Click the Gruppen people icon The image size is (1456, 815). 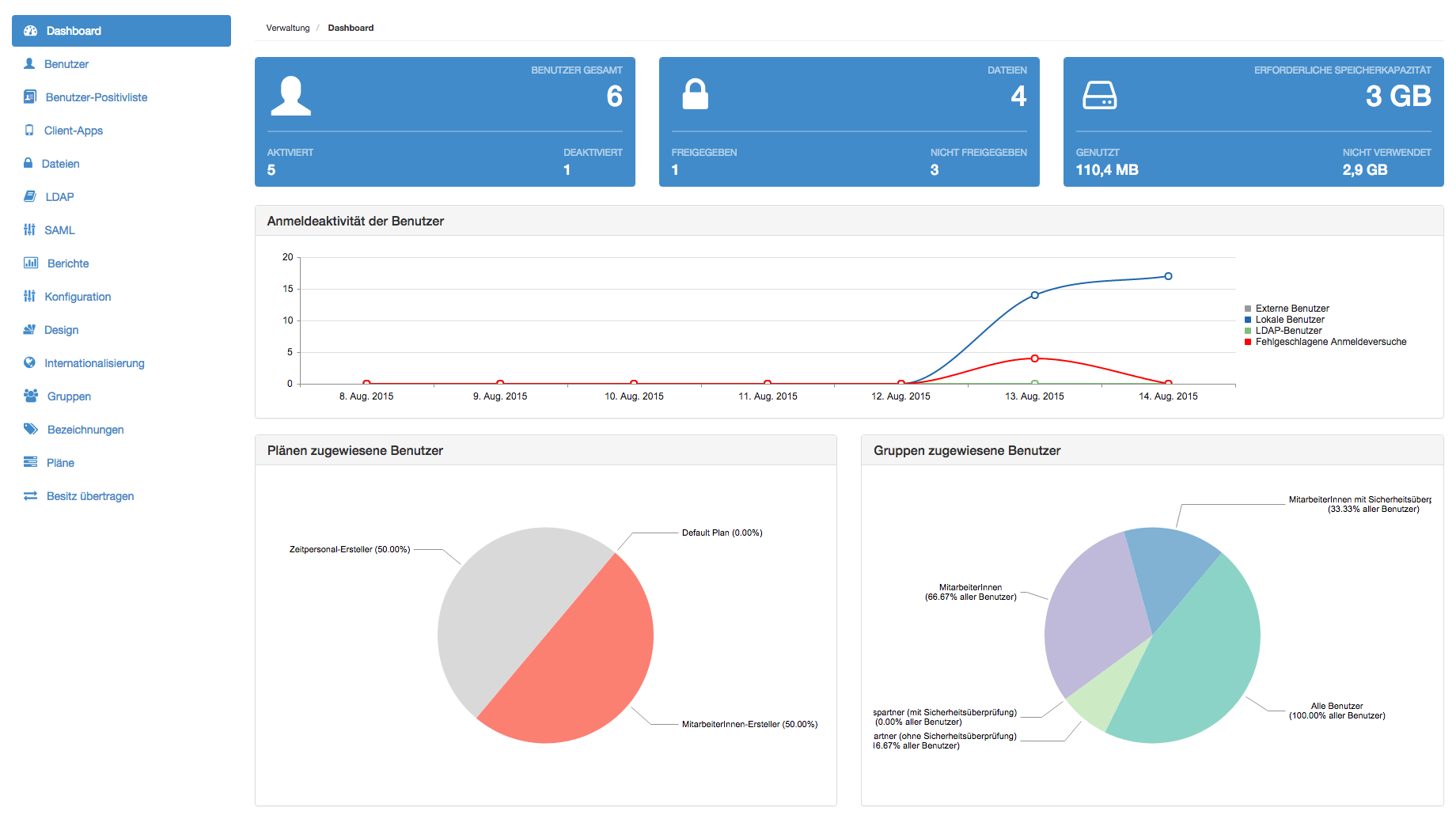pyautogui.click(x=31, y=396)
